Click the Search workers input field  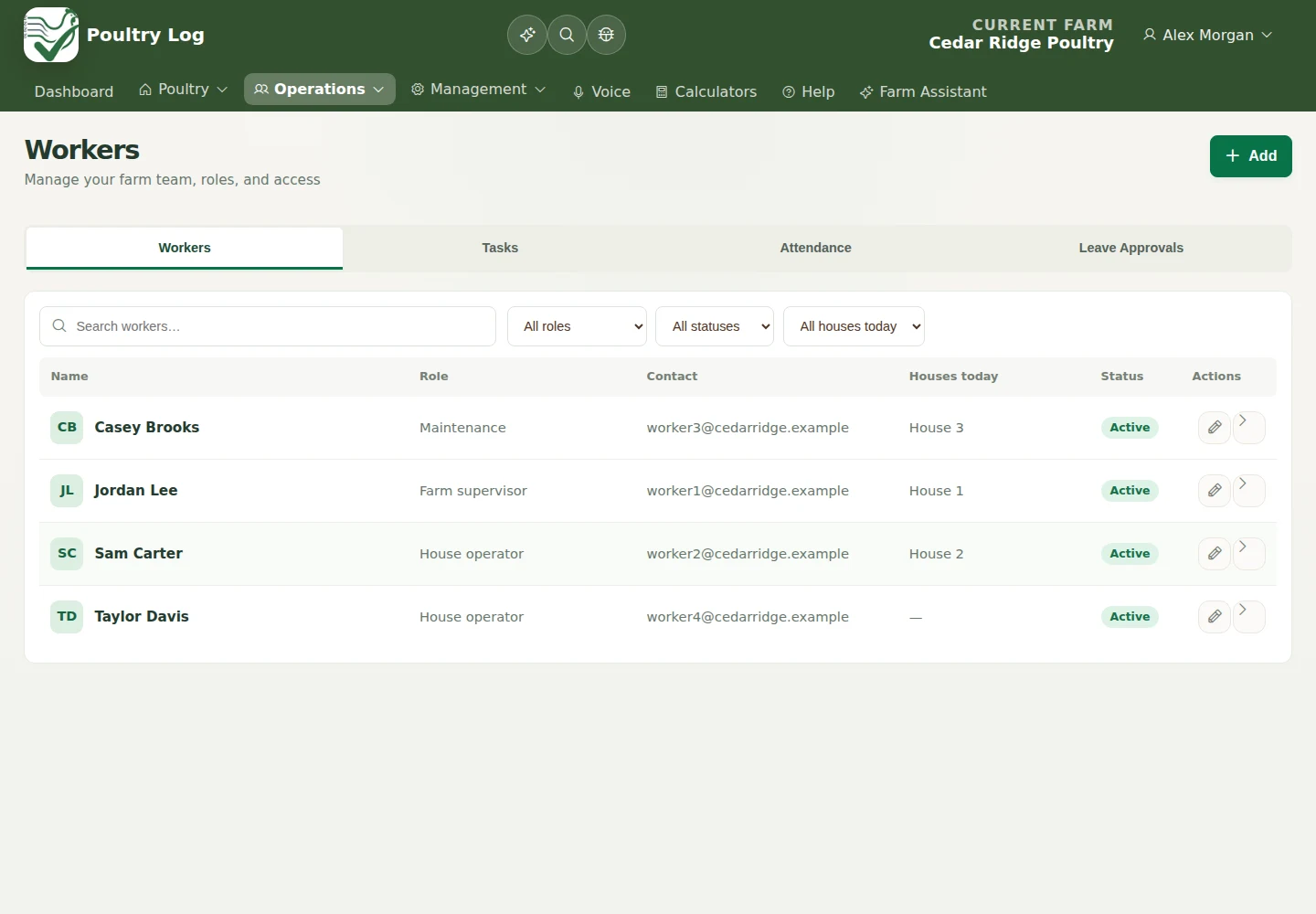pyautogui.click(x=268, y=326)
